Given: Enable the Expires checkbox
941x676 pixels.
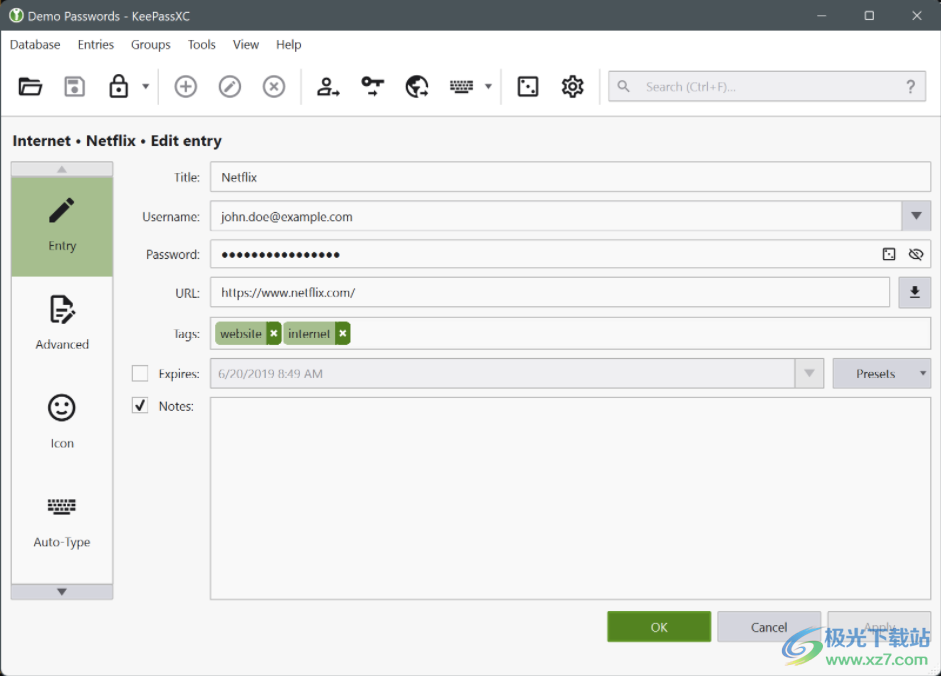Looking at the screenshot, I should [x=140, y=373].
